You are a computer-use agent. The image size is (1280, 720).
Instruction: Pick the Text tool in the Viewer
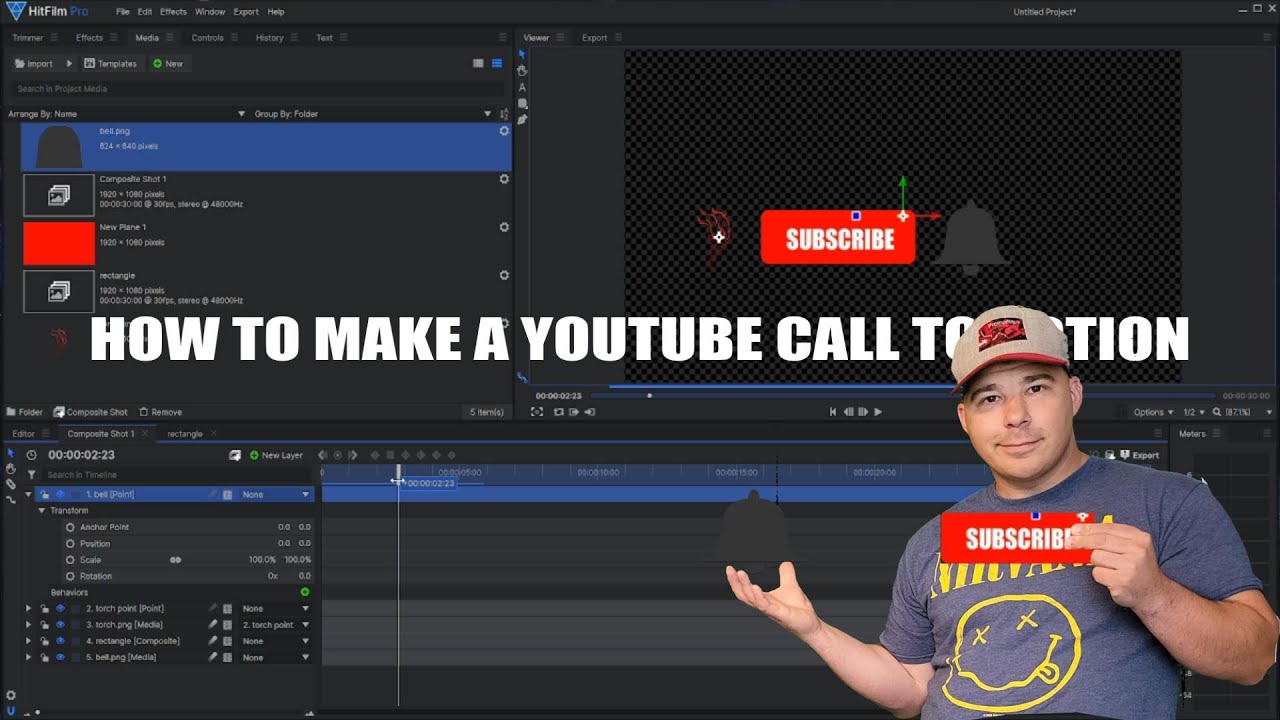(x=522, y=87)
